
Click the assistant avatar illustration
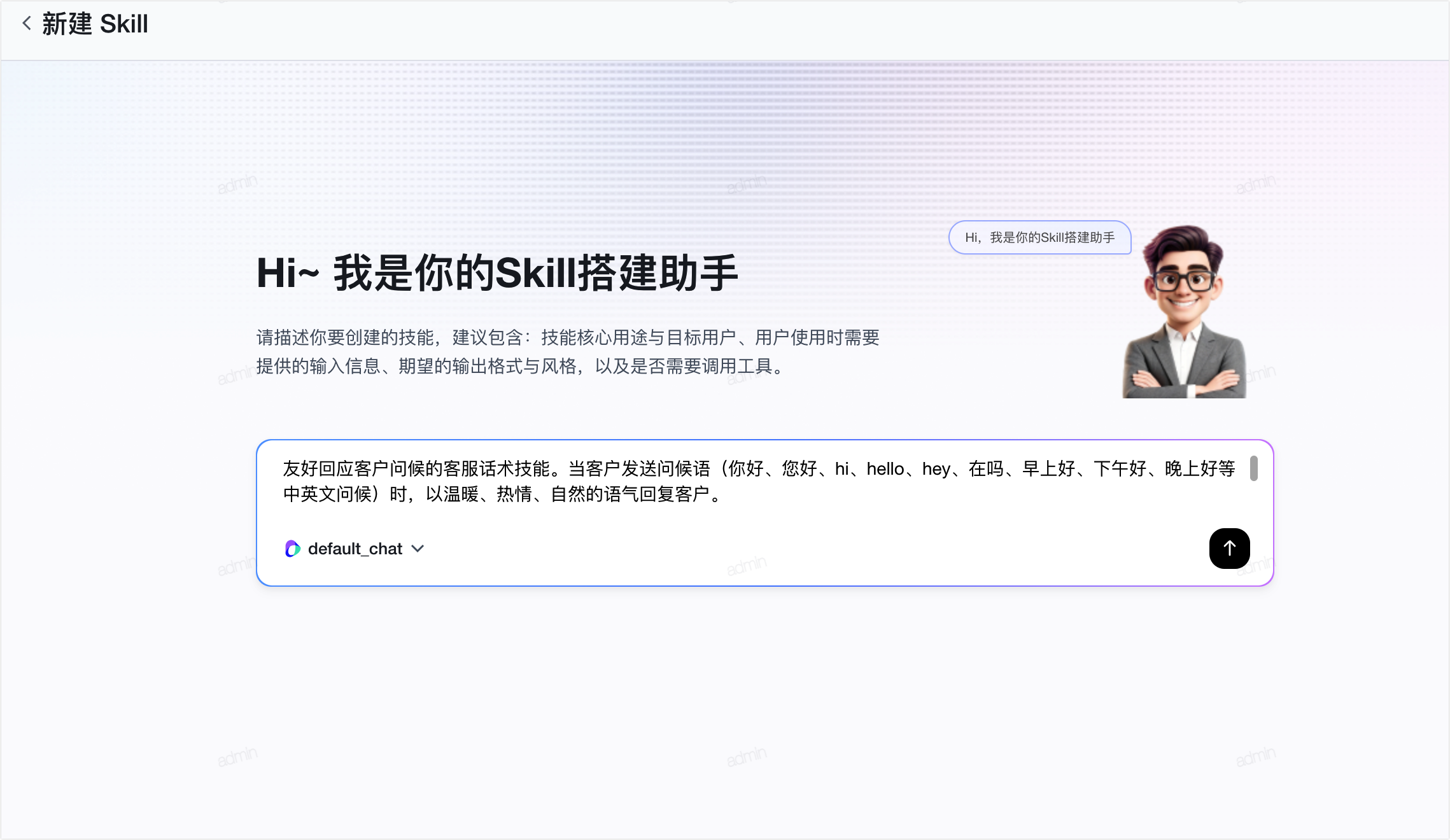pyautogui.click(x=1184, y=312)
